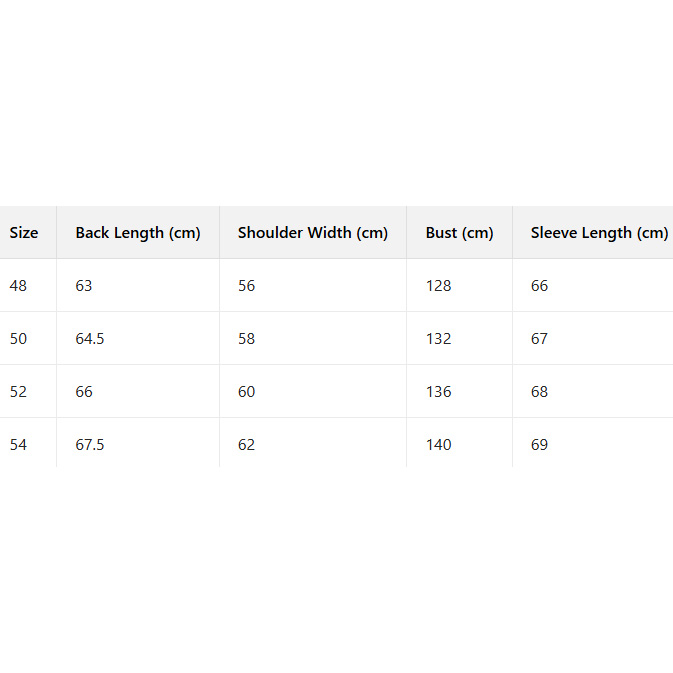Screen dimensions: 673x673
Task: Select the size 54 cell
Action: (19, 445)
